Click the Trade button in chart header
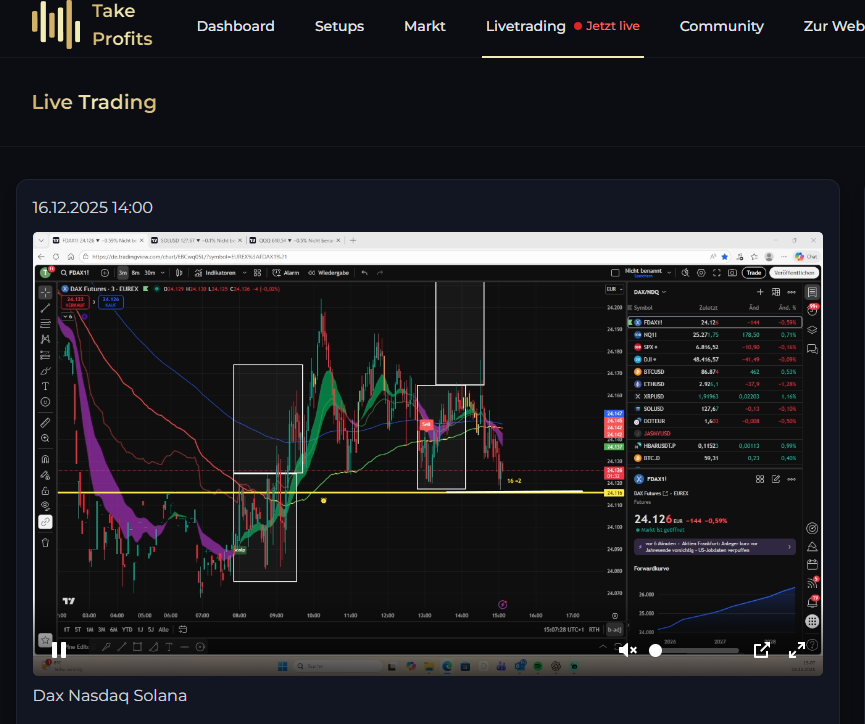Screen dimensions: 865x724 tap(753, 272)
